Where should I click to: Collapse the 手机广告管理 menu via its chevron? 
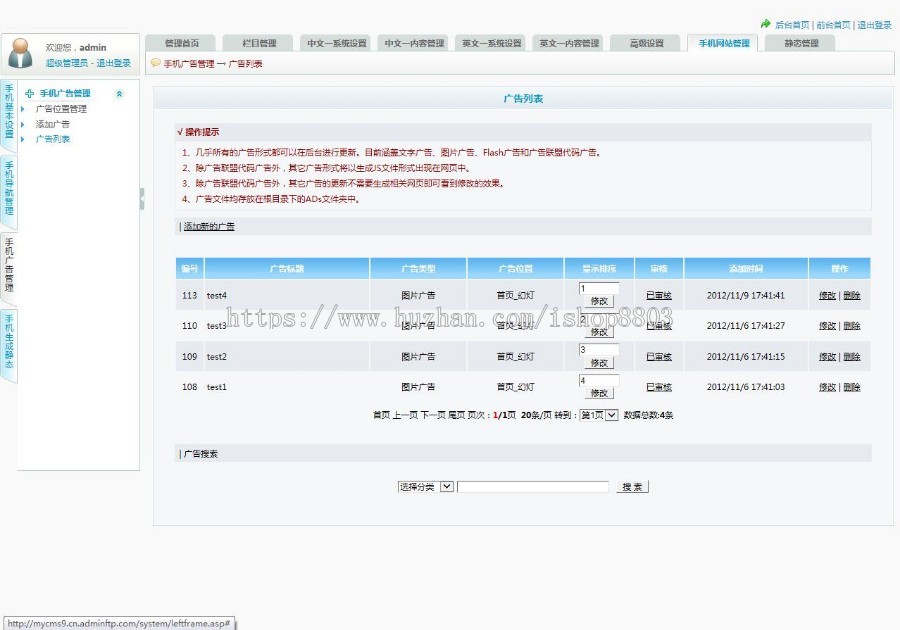click(x=119, y=93)
